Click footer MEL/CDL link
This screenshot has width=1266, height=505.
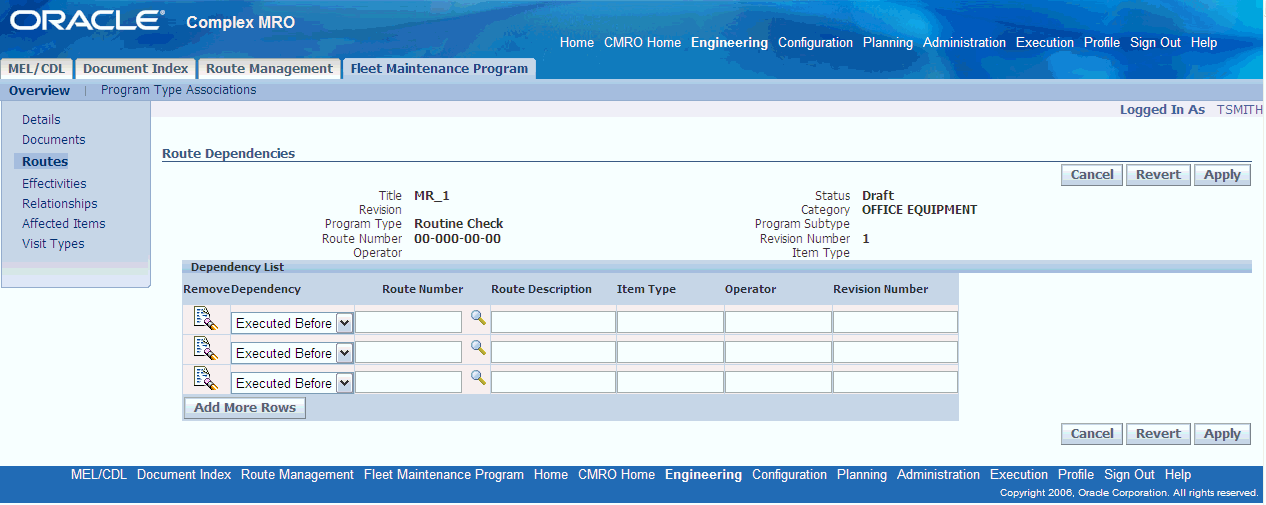point(99,475)
